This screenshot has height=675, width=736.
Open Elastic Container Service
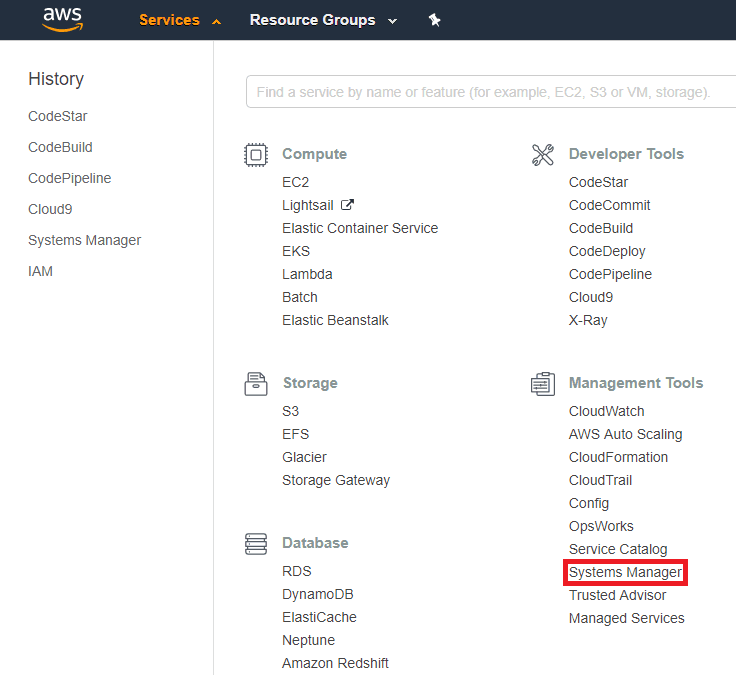click(x=360, y=228)
